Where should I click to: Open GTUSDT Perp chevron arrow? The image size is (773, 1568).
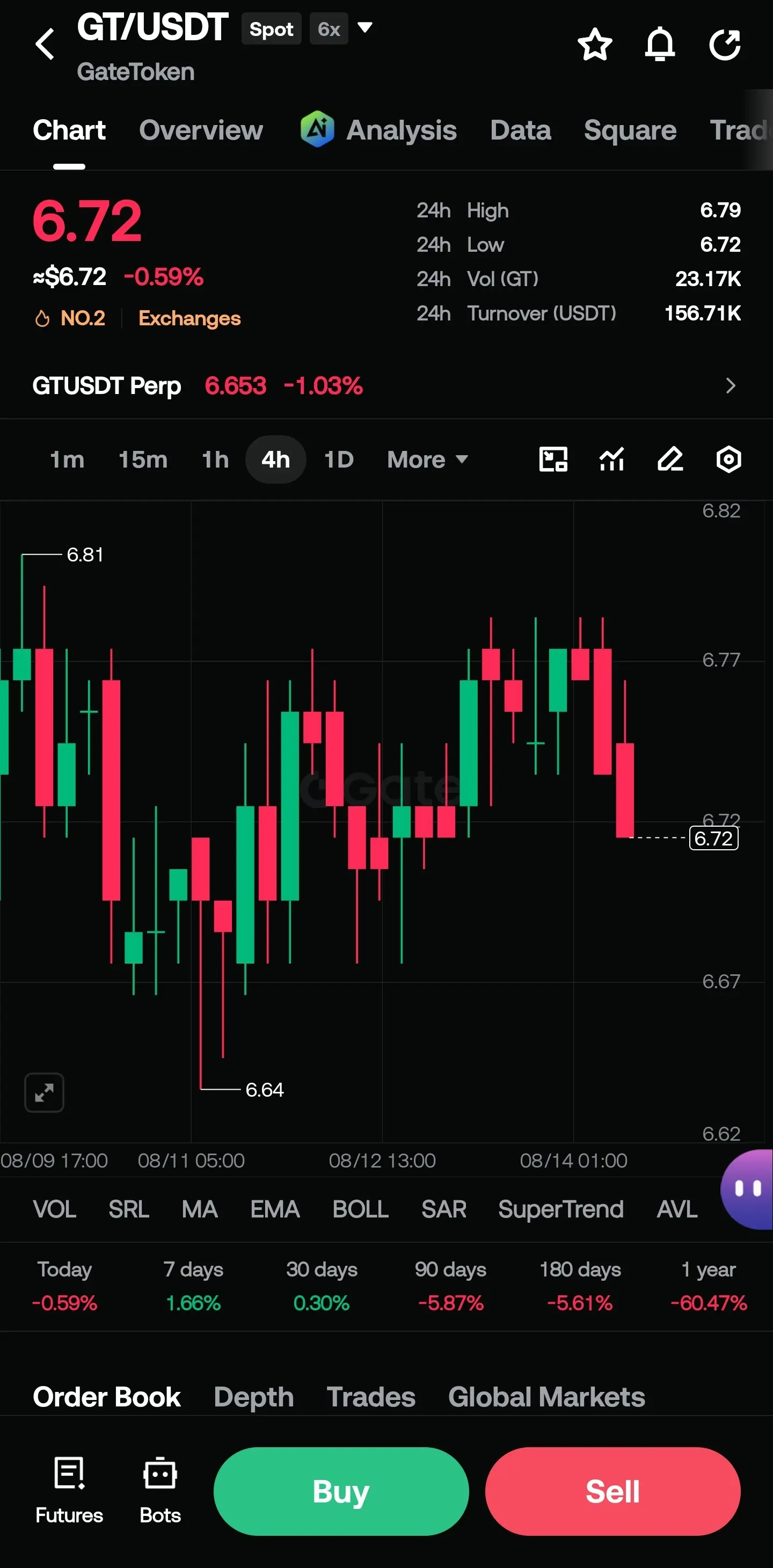coord(731,385)
